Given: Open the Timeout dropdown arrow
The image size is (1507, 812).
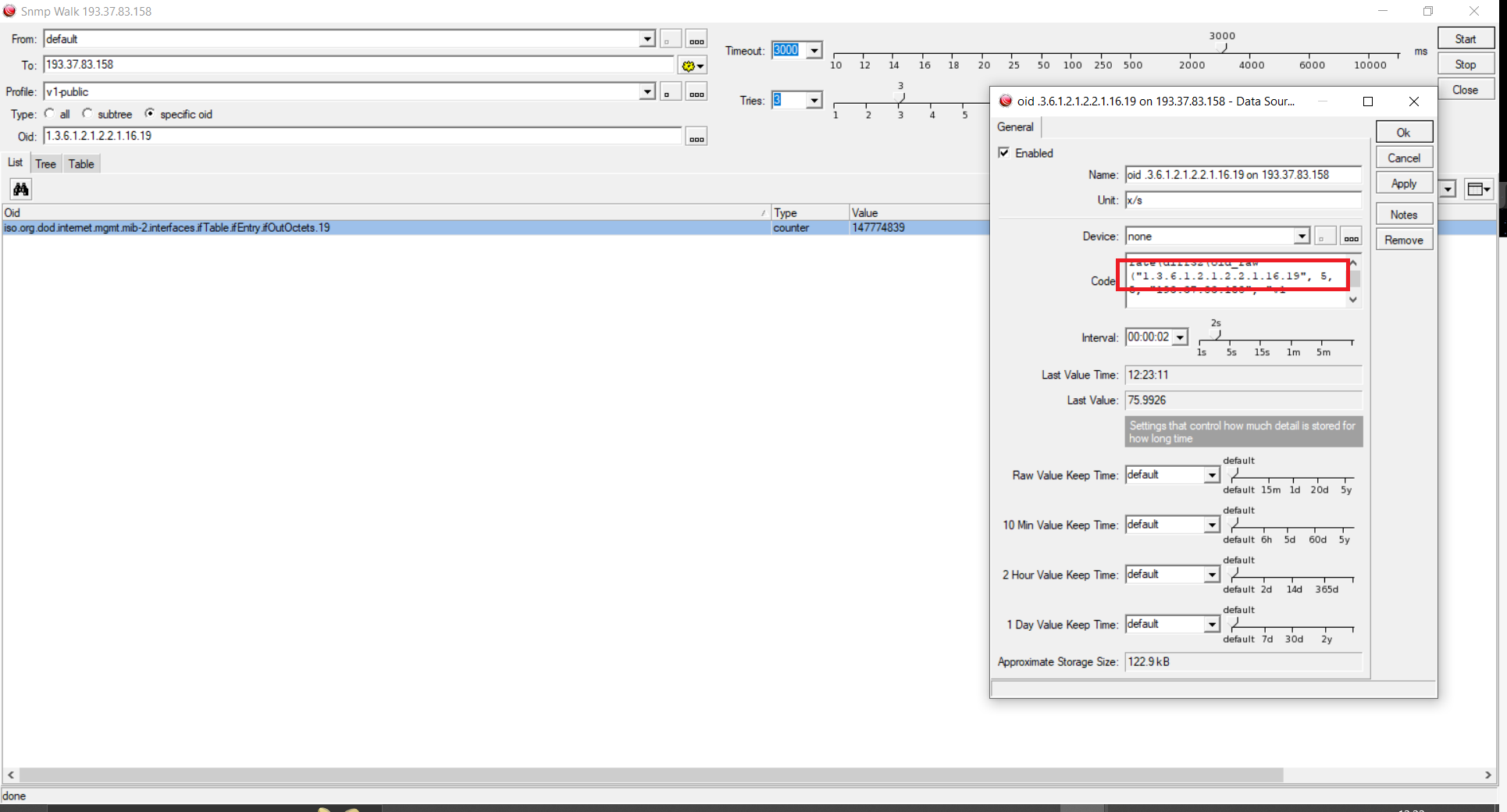Looking at the screenshot, I should 814,51.
